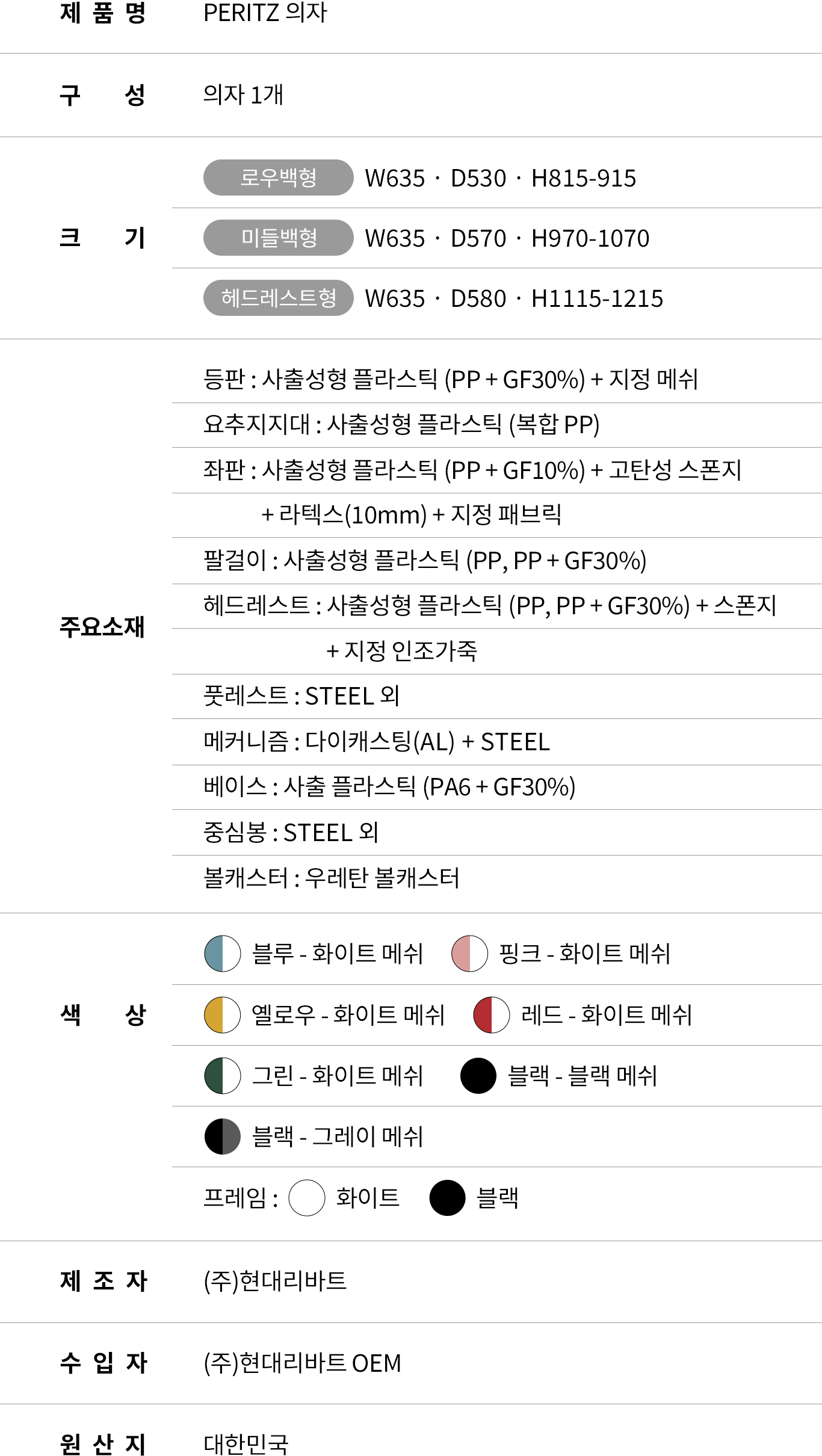Select the 블랙 - 그레이 메쉬 swatch
The image size is (822, 1456).
(x=223, y=1137)
